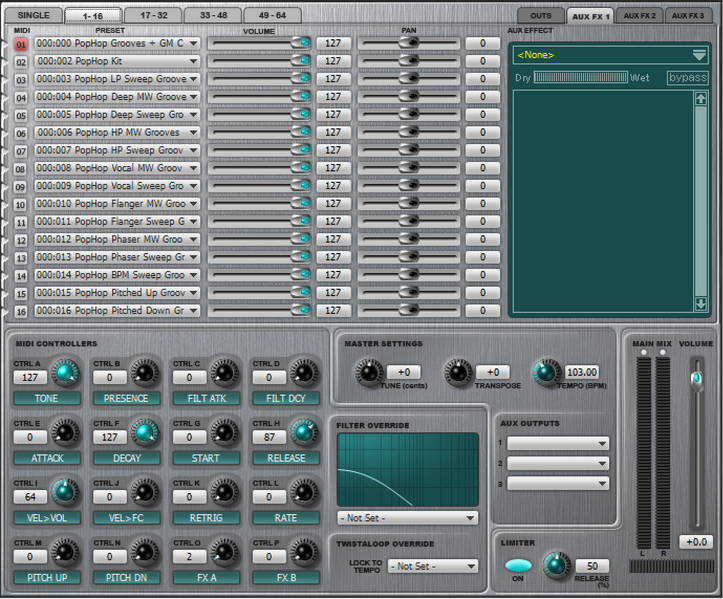Click the PITCH UP label button
Viewport: 723px width, 599px height.
tap(47, 577)
